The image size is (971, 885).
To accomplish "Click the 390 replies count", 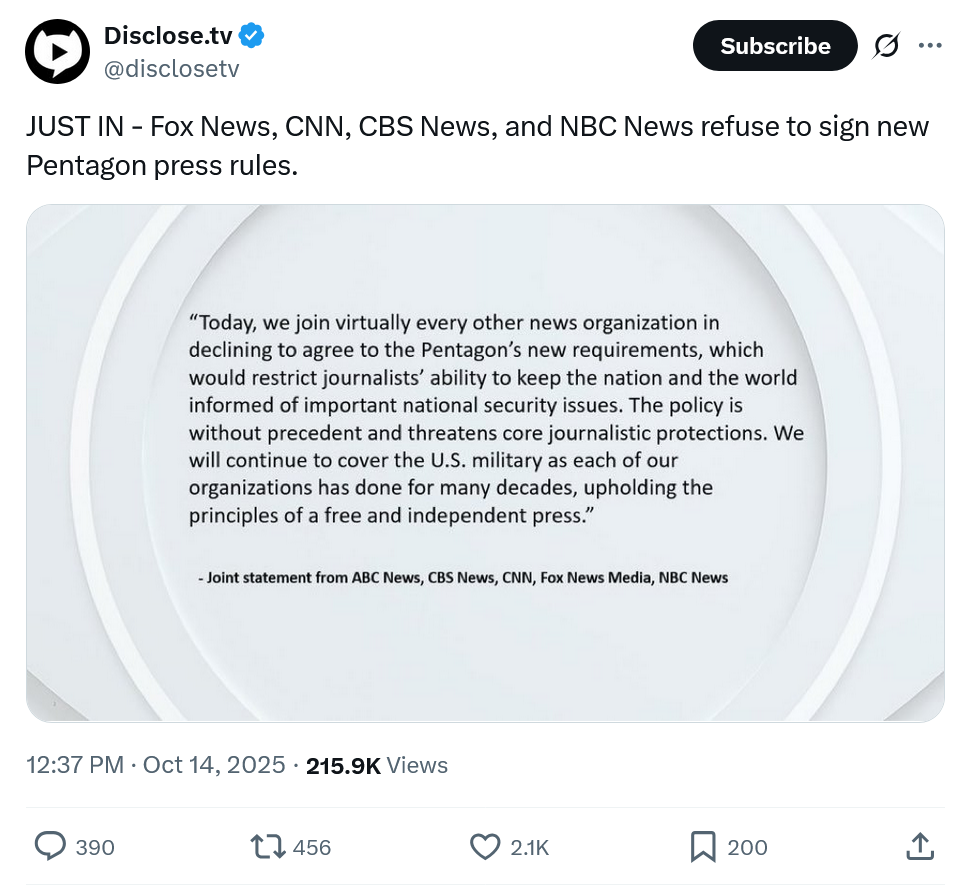I will (95, 847).
